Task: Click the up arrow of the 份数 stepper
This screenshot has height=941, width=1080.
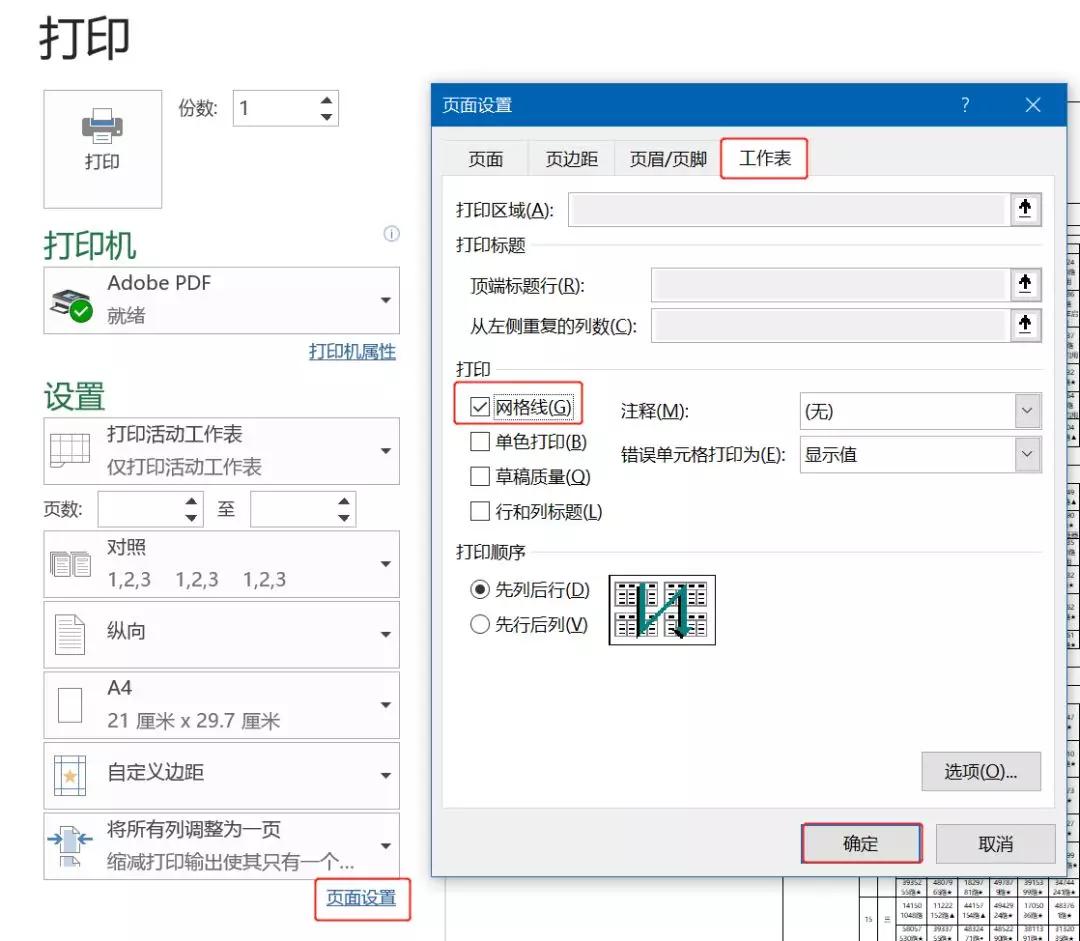Action: coord(324,100)
